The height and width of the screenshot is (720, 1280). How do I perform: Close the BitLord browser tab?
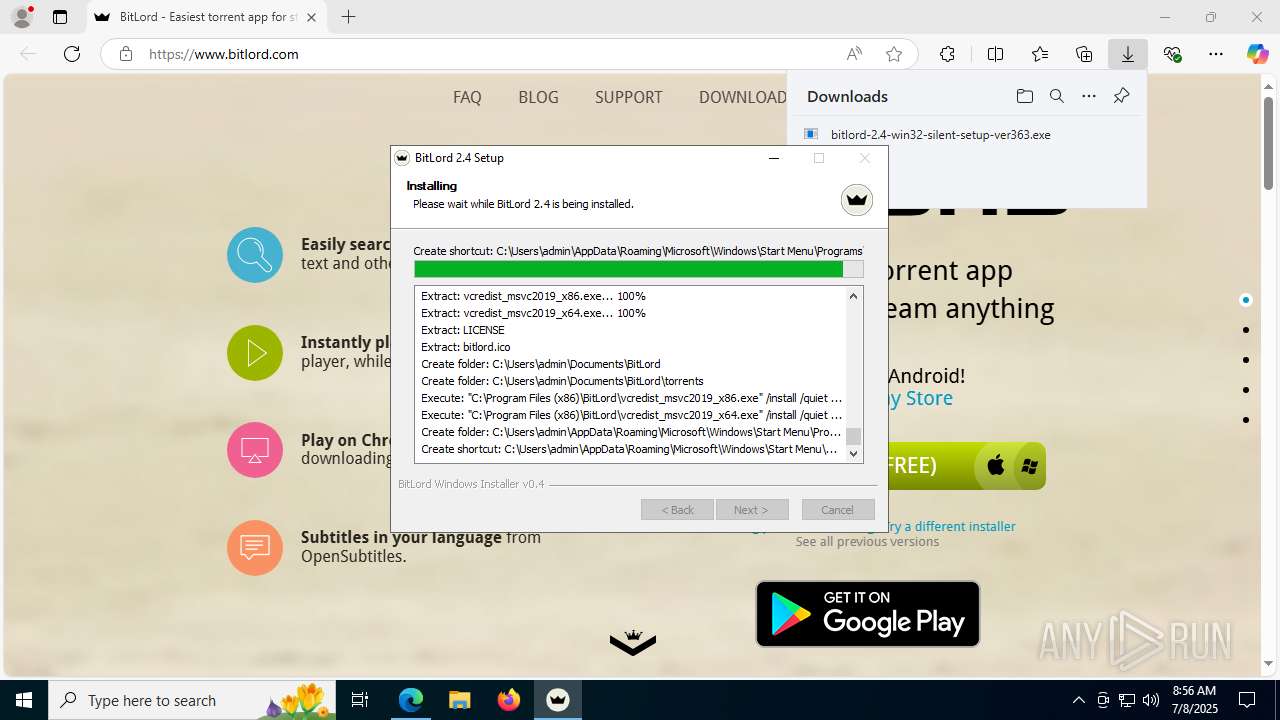pos(311,17)
